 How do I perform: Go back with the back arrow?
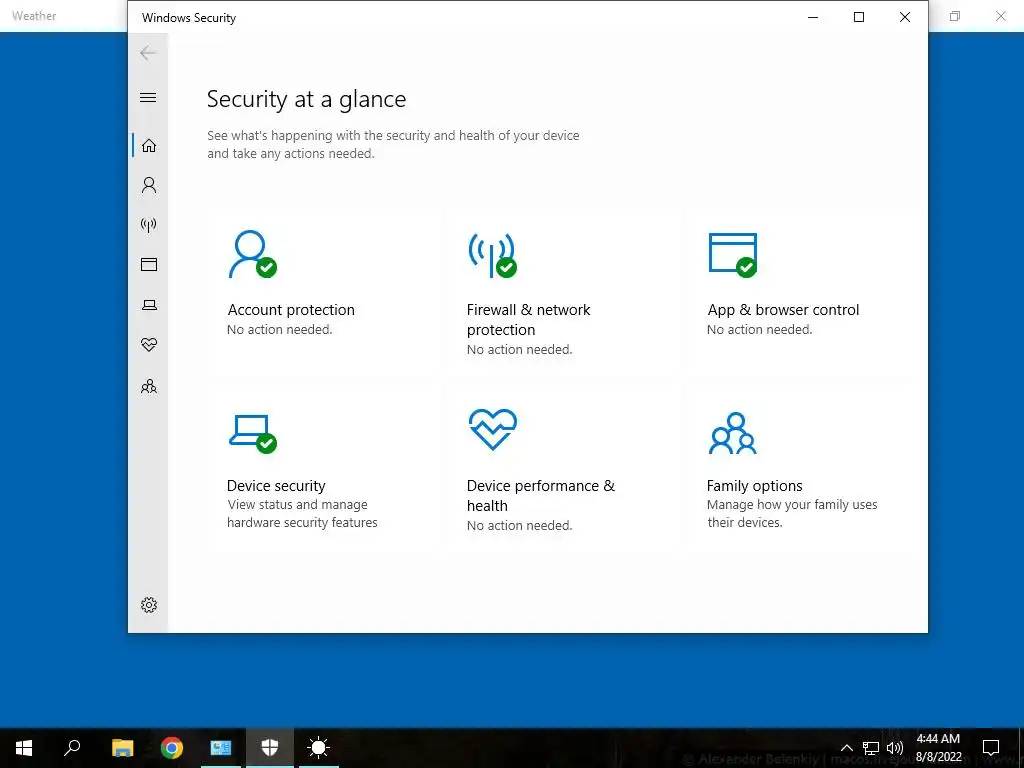click(148, 53)
